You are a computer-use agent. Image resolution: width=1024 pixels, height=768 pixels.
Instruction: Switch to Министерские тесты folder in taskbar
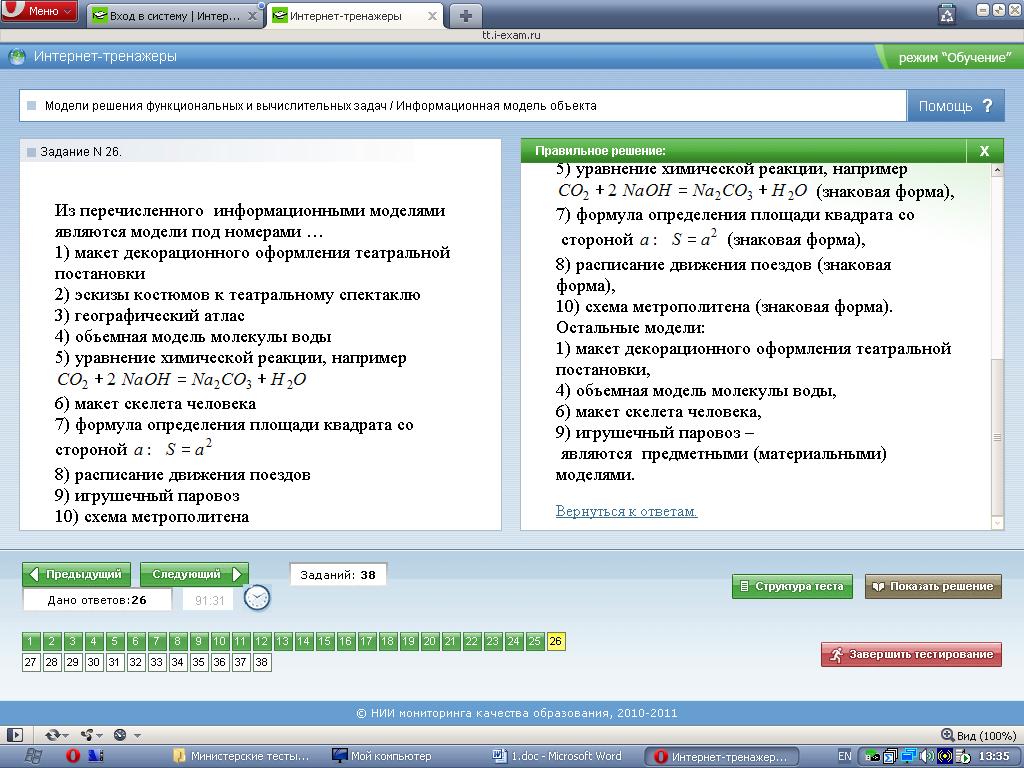click(242, 756)
